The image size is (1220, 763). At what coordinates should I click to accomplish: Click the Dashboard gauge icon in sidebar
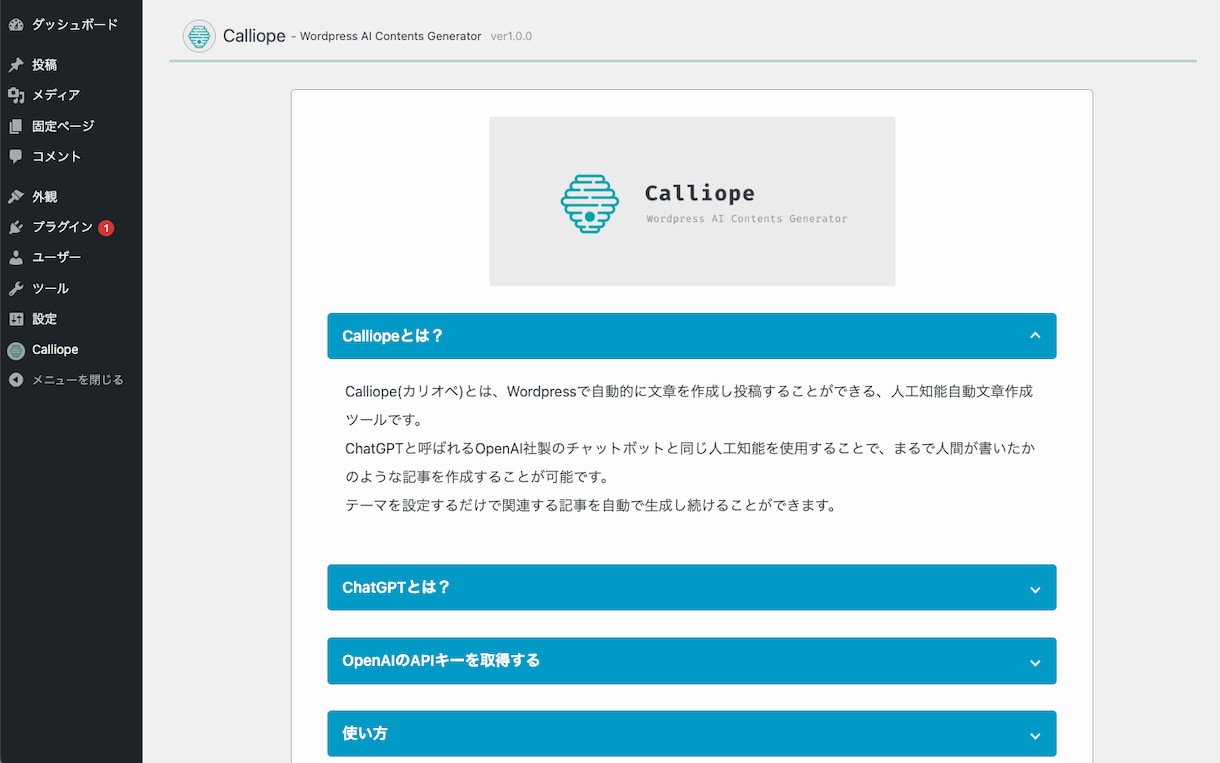(x=16, y=24)
